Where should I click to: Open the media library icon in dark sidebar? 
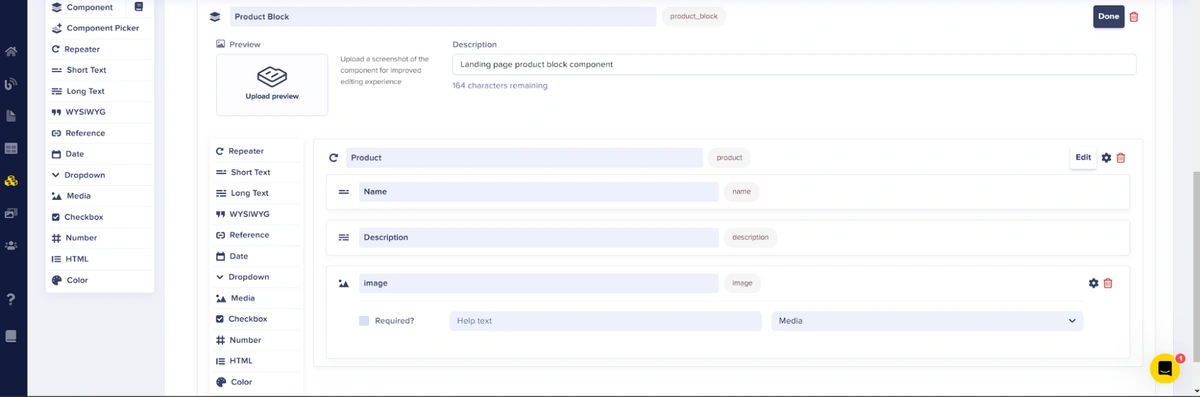coord(11,213)
